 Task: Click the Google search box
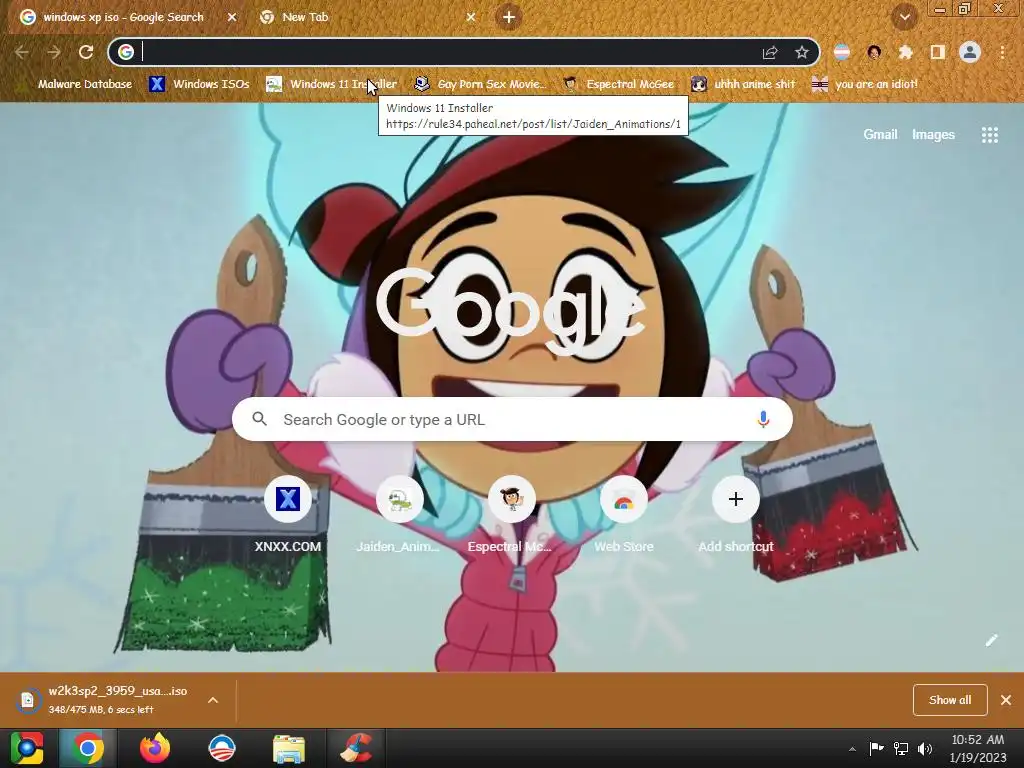pyautogui.click(x=512, y=419)
